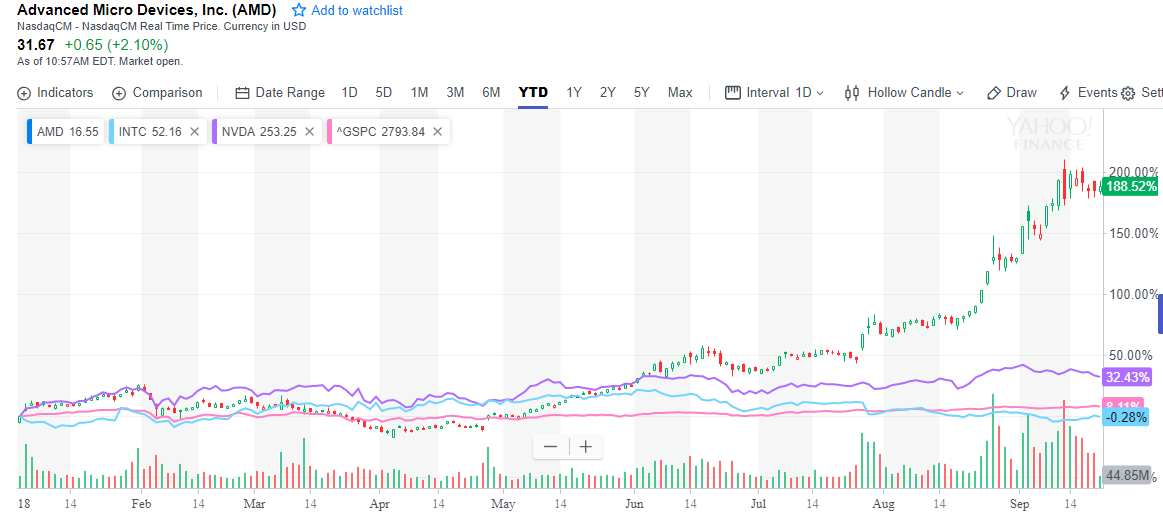The height and width of the screenshot is (519, 1163).
Task: Click the Aug label on time axis
Action: click(882, 502)
